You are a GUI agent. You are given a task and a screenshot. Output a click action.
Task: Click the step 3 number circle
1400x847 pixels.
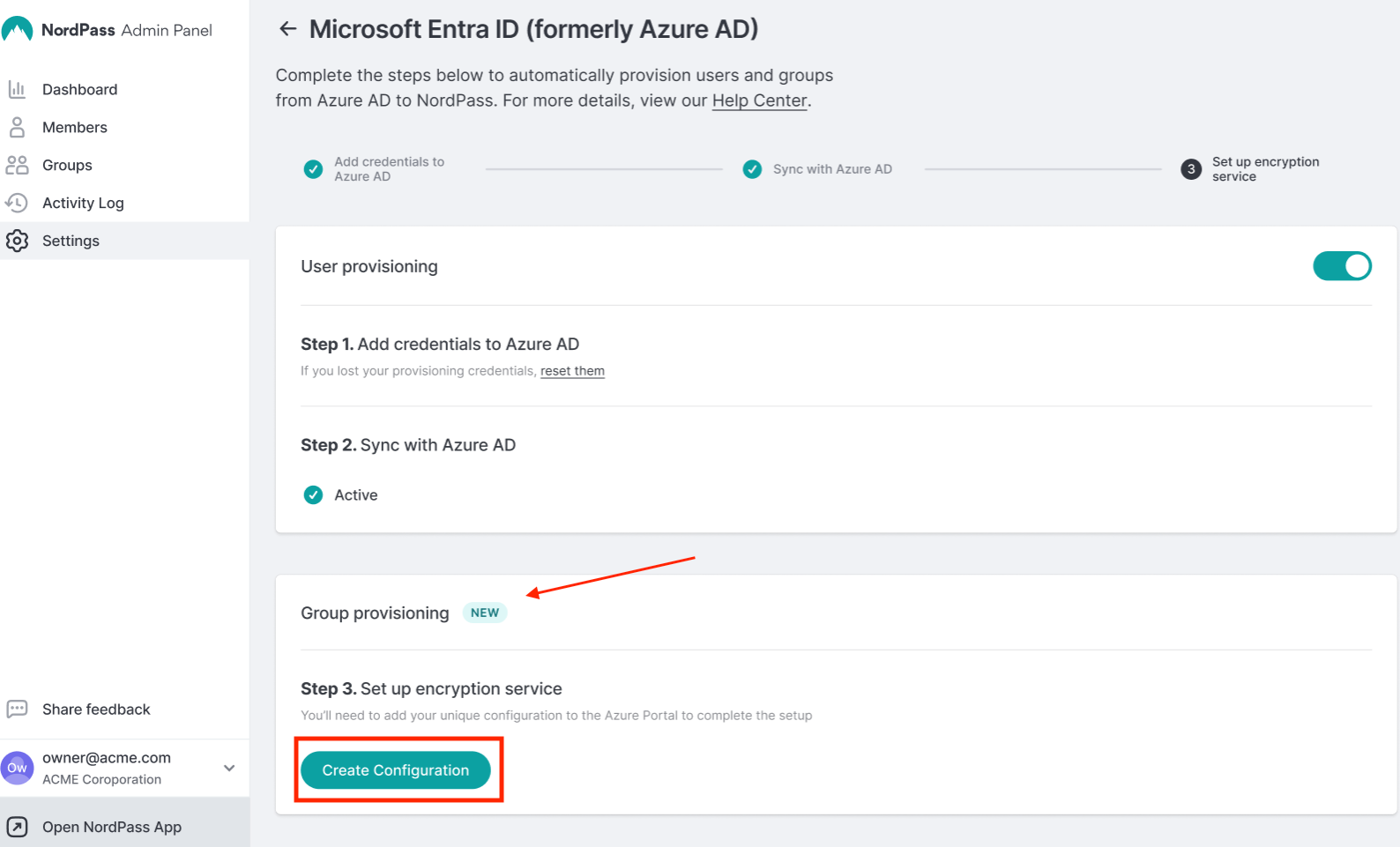click(x=1191, y=169)
